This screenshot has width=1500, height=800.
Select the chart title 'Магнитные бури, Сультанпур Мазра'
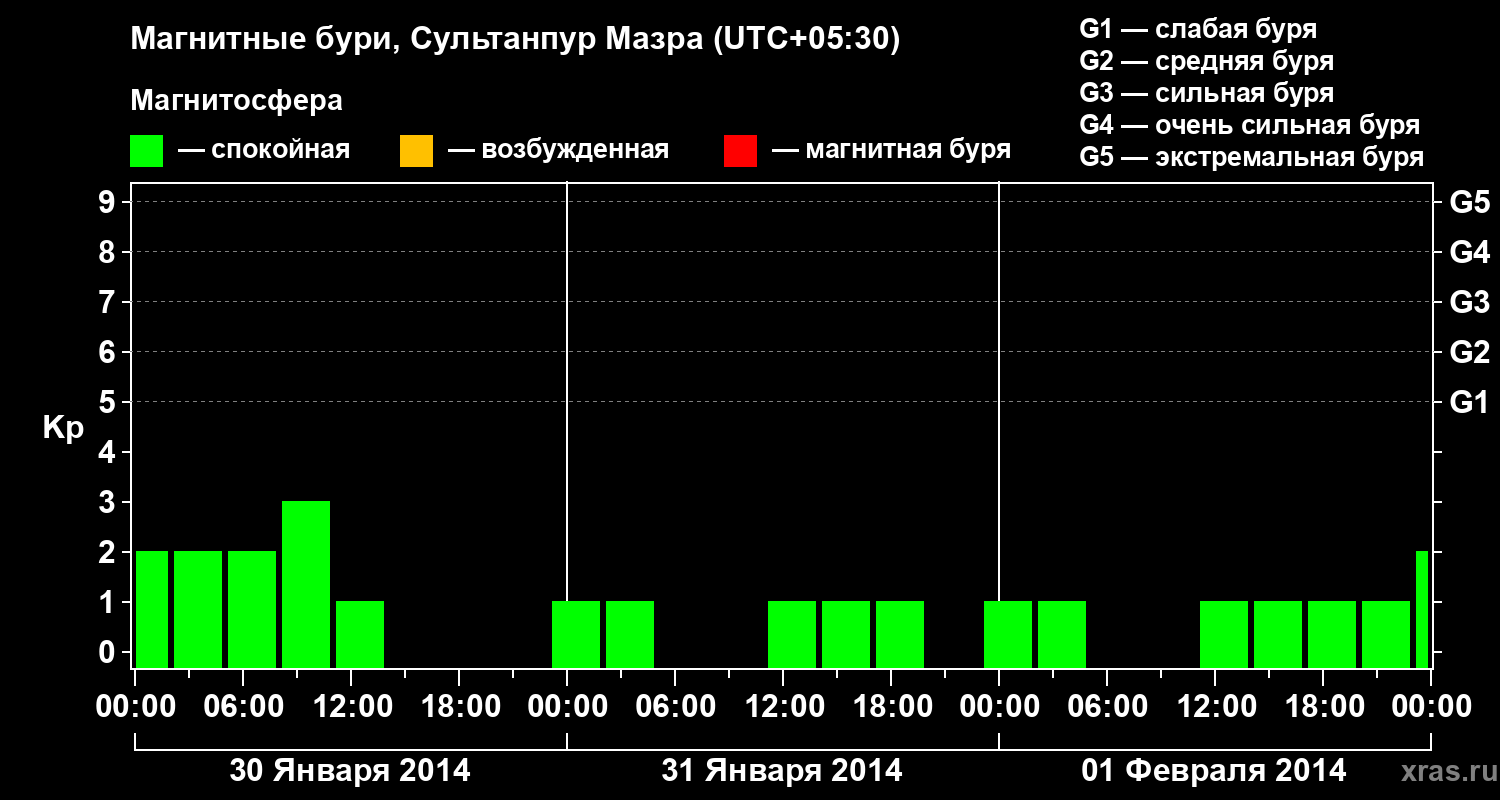415,40
